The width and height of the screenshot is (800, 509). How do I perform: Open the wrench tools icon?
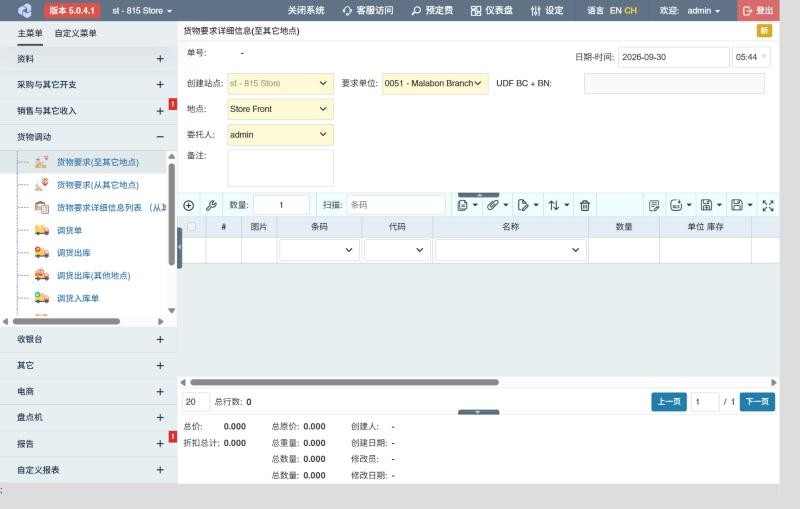point(211,206)
